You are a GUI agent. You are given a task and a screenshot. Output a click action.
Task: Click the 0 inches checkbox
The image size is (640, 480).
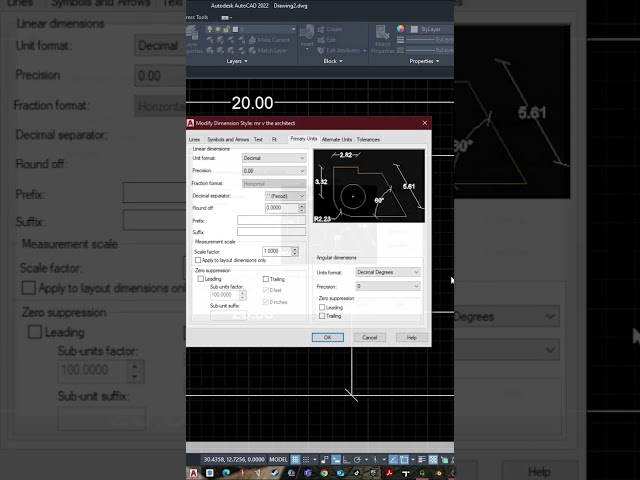(x=266, y=302)
